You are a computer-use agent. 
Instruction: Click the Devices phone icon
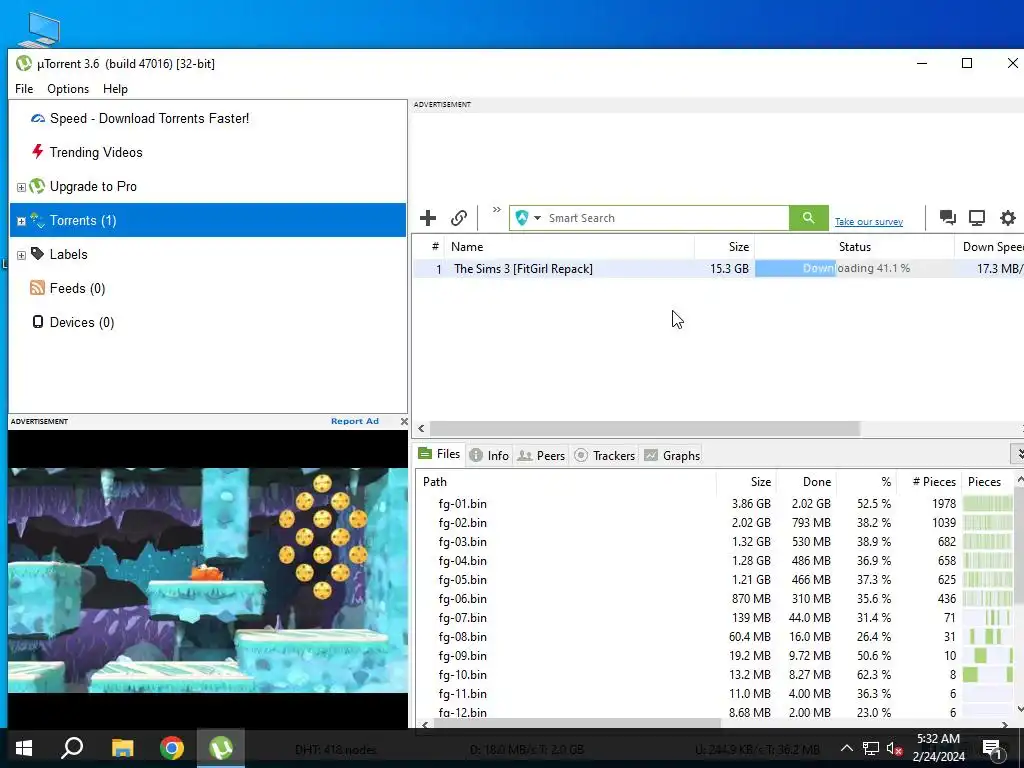(x=38, y=321)
